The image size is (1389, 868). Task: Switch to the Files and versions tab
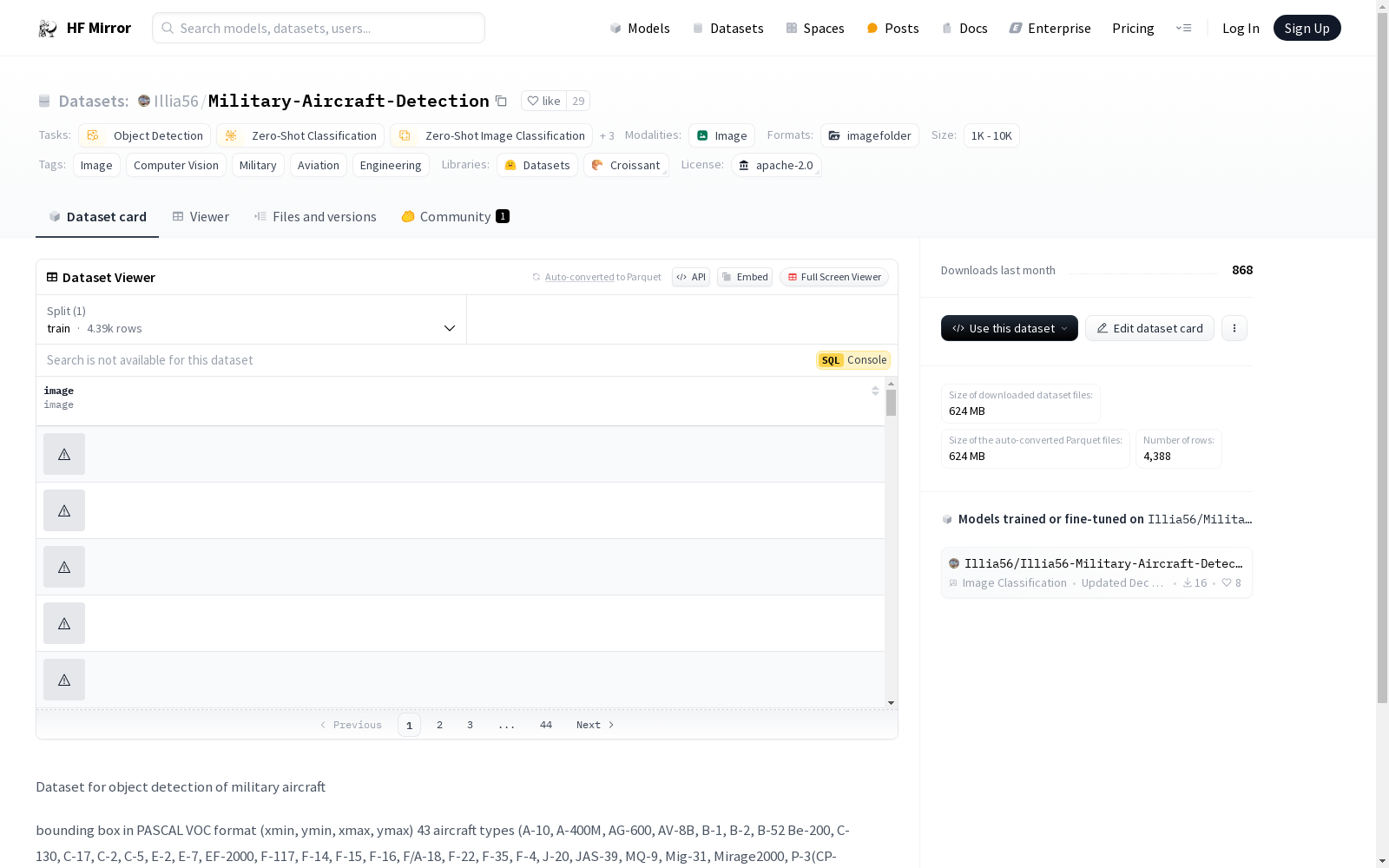coord(315,217)
